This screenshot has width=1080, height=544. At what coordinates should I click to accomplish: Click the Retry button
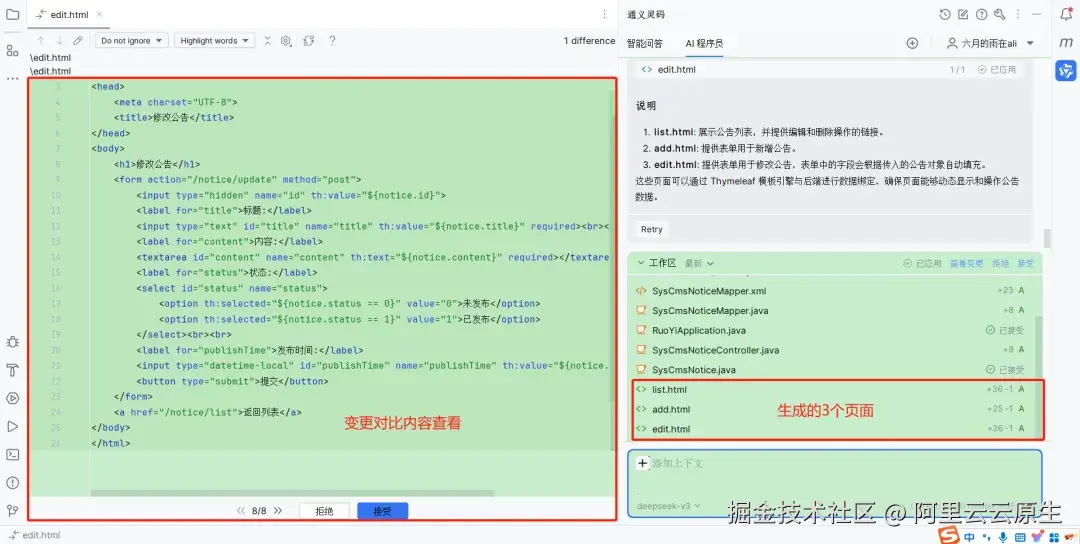pyautogui.click(x=652, y=229)
